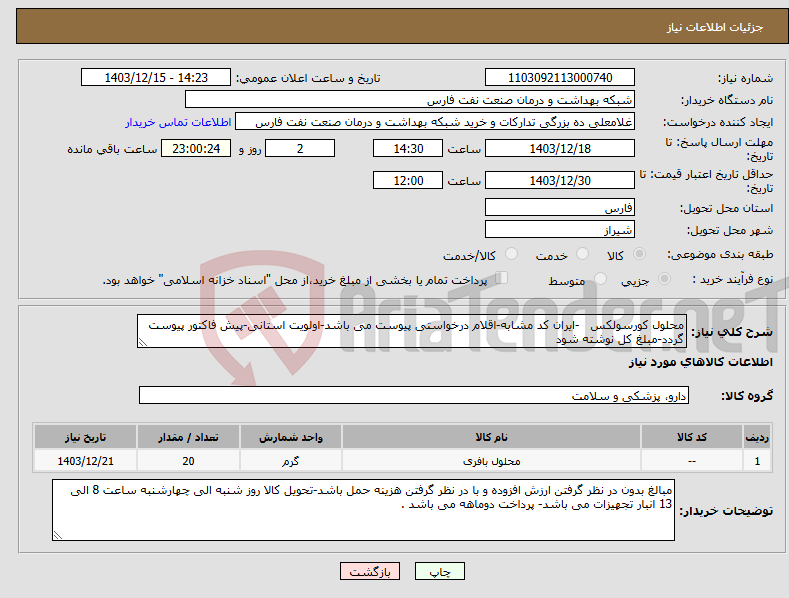This screenshot has width=789, height=598.
Task: Select the جزیی purchase type radio
Action: click(664, 278)
